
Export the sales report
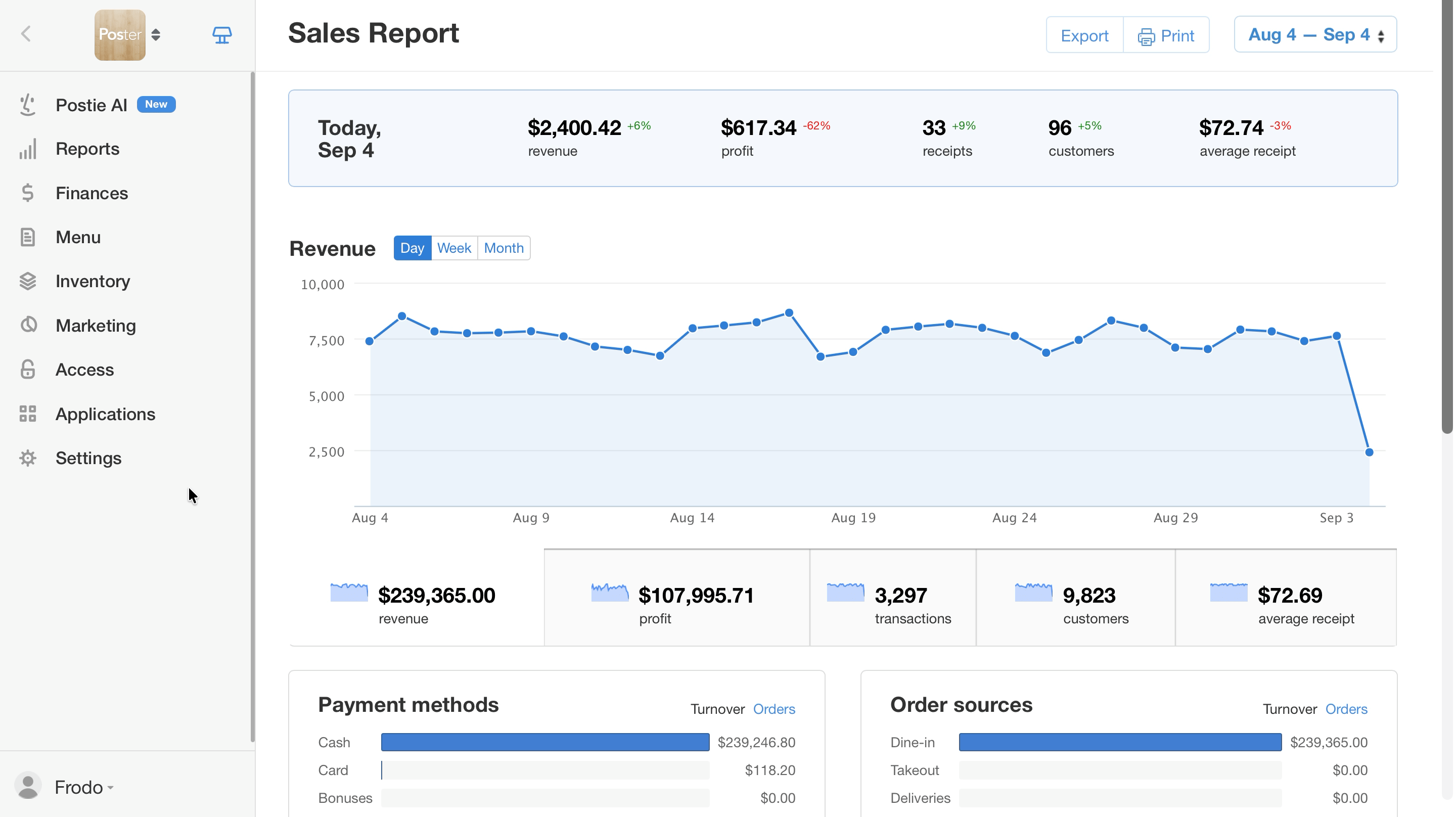pos(1084,35)
